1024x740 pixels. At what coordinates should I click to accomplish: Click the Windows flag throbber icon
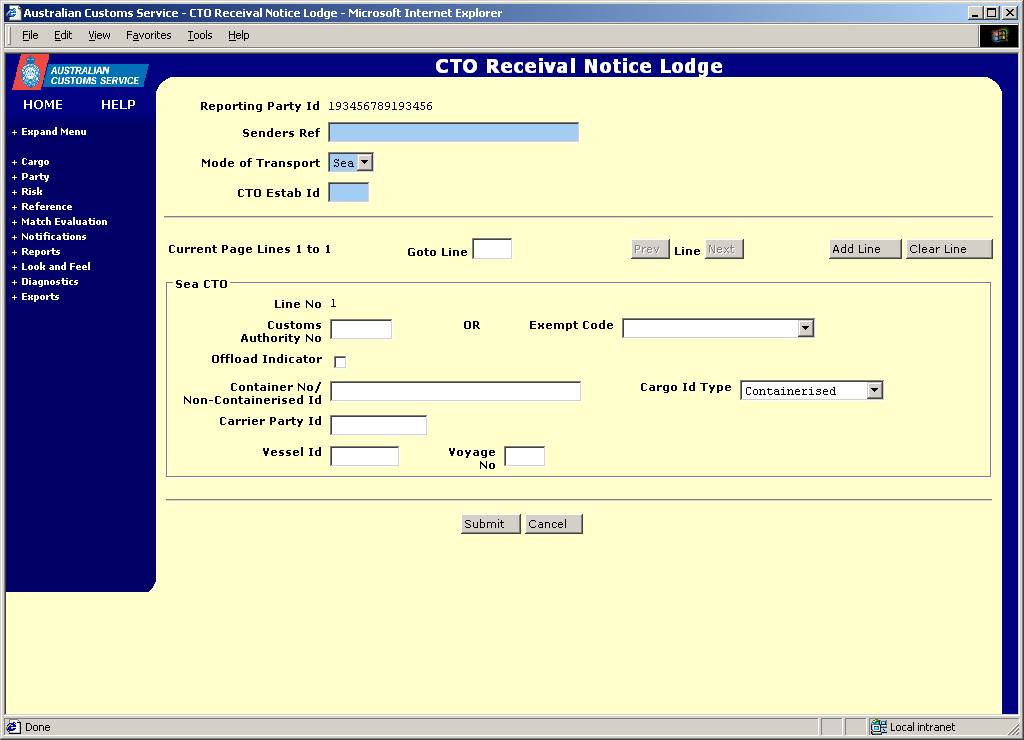pyautogui.click(x=999, y=35)
